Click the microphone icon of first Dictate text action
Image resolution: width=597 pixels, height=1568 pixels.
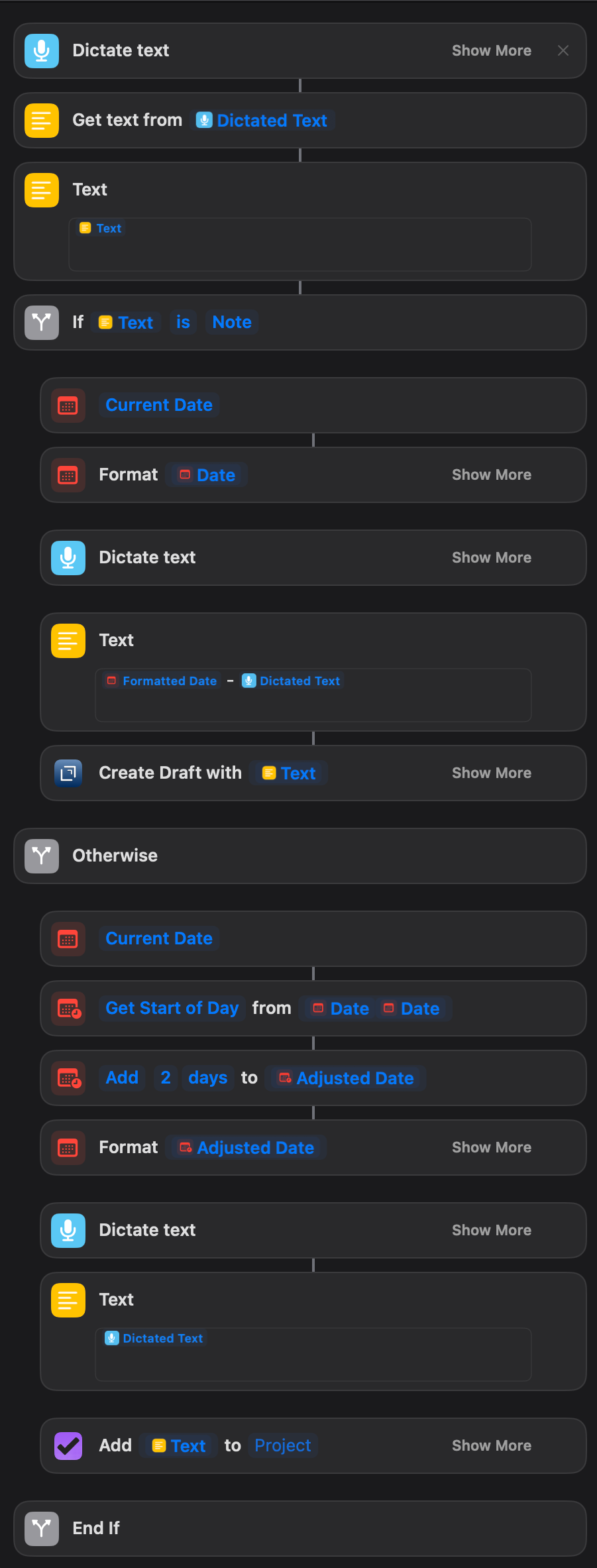(42, 51)
